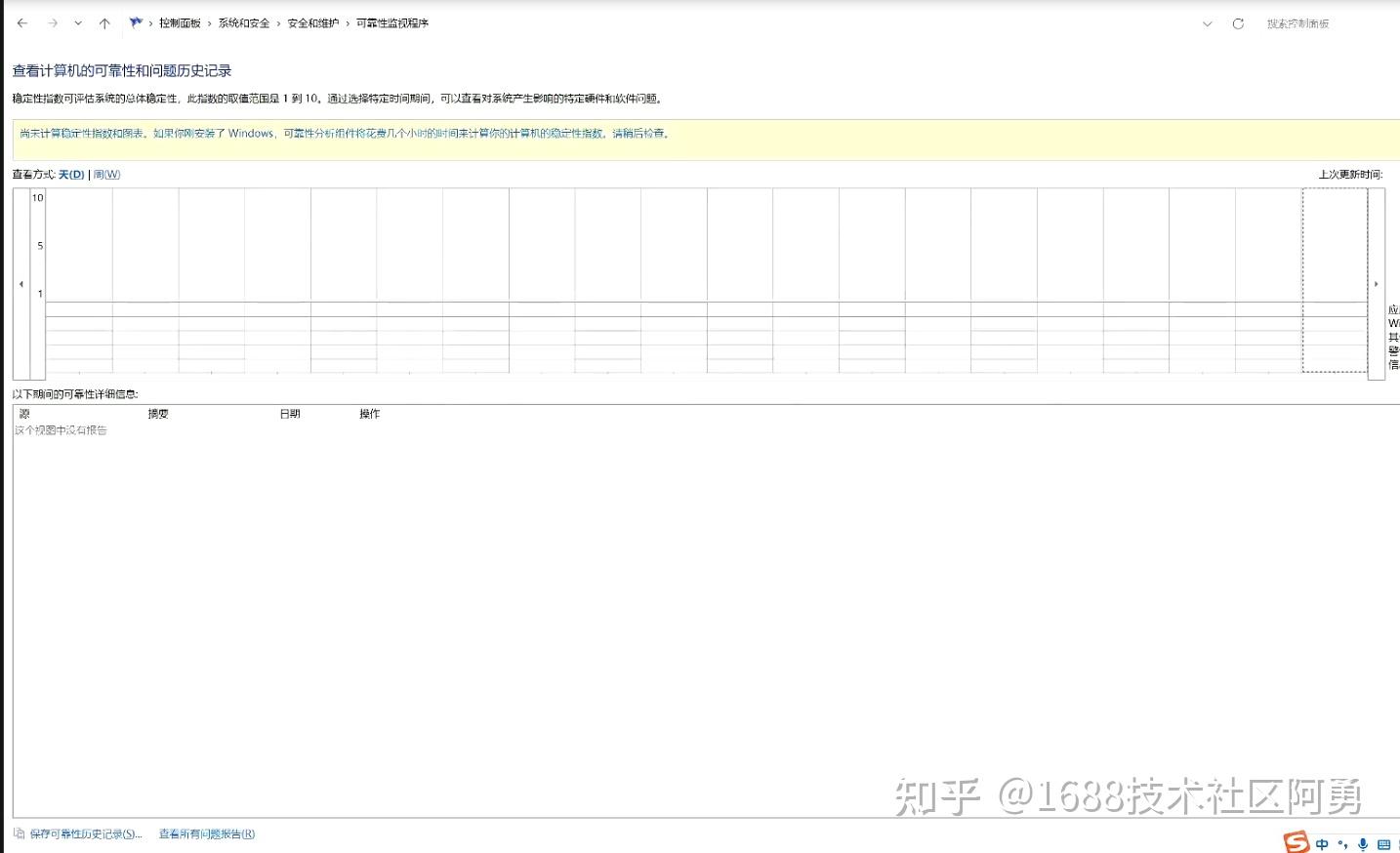Image resolution: width=1400 pixels, height=853 pixels.
Task: Click the Sogou input method icon
Action: tap(1297, 842)
